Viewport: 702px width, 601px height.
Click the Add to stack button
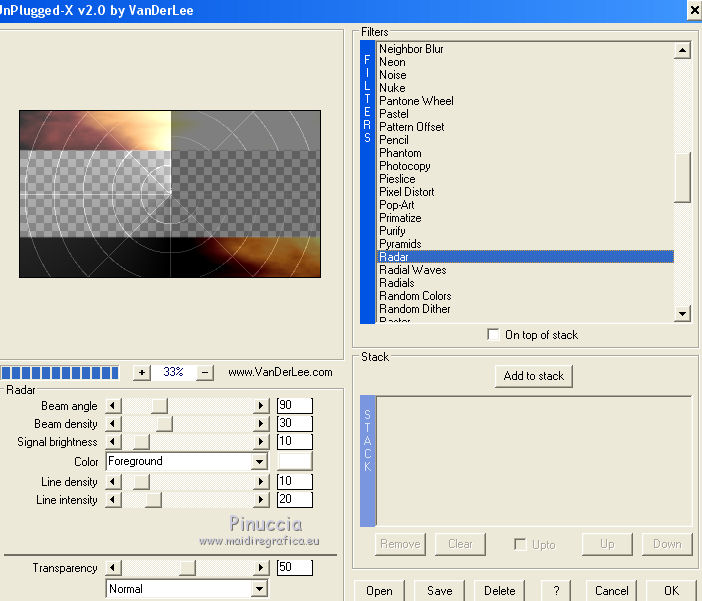click(x=534, y=376)
